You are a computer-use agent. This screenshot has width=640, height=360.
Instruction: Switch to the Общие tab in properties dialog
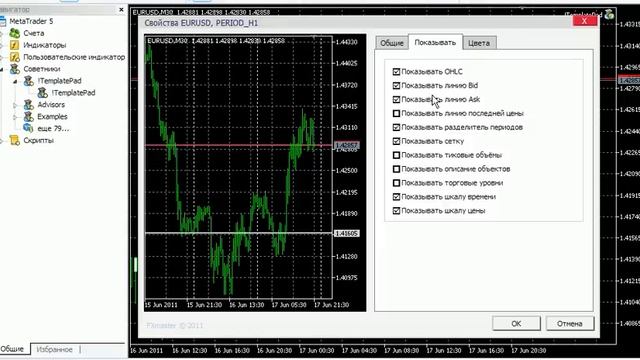coord(391,43)
